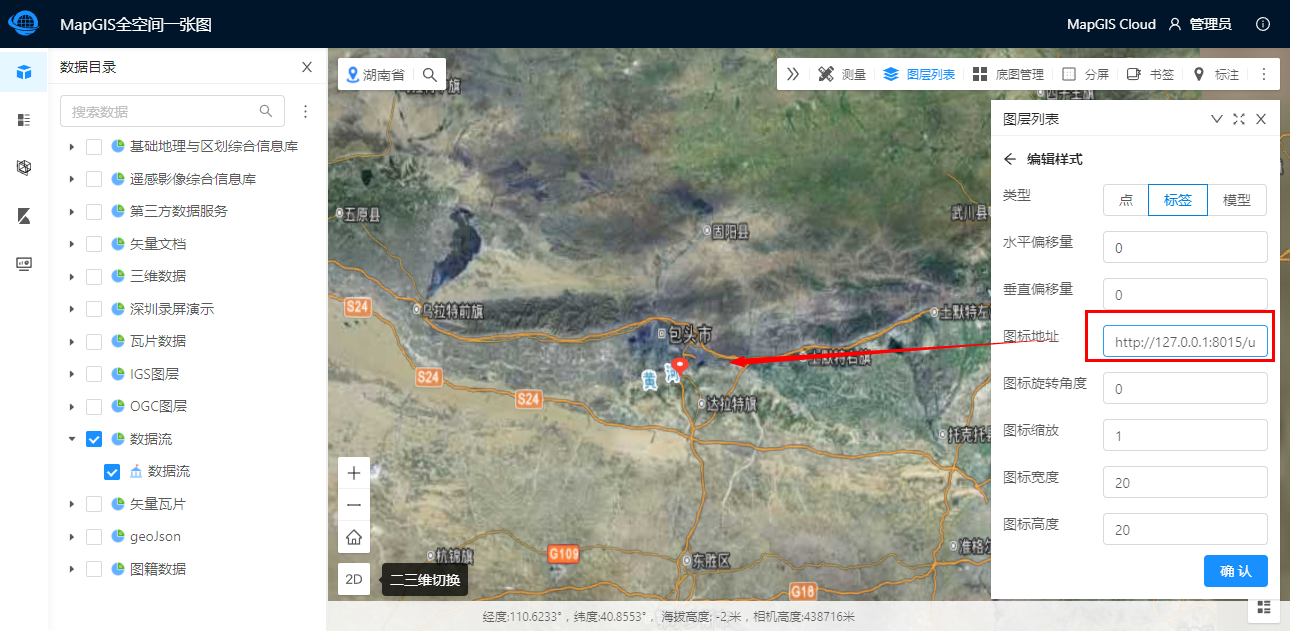Open the annotation (标注) tool

pyautogui.click(x=1216, y=74)
